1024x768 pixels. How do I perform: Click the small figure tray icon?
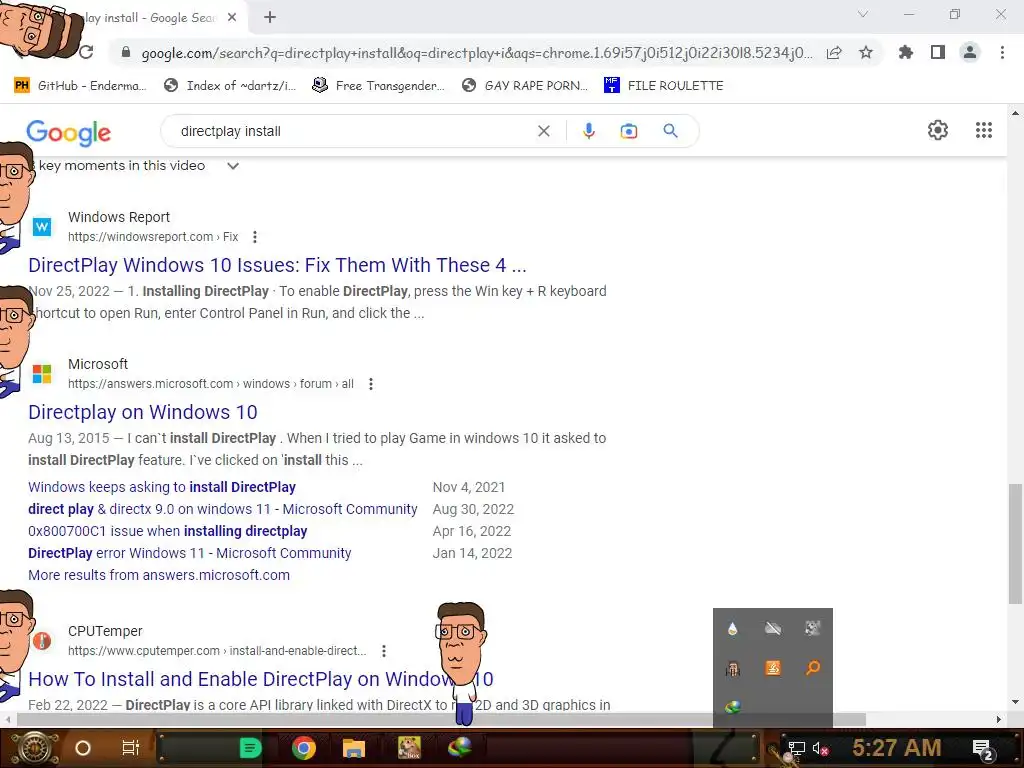click(x=732, y=668)
